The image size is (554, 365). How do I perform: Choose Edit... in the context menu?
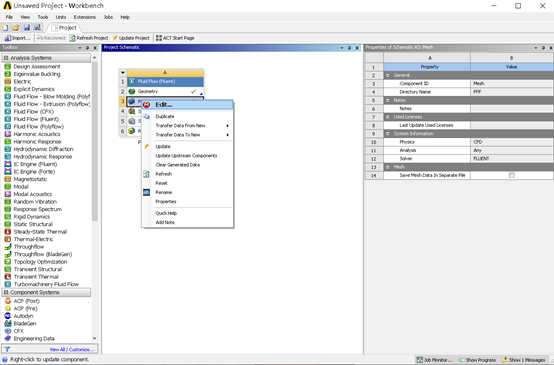pos(188,105)
